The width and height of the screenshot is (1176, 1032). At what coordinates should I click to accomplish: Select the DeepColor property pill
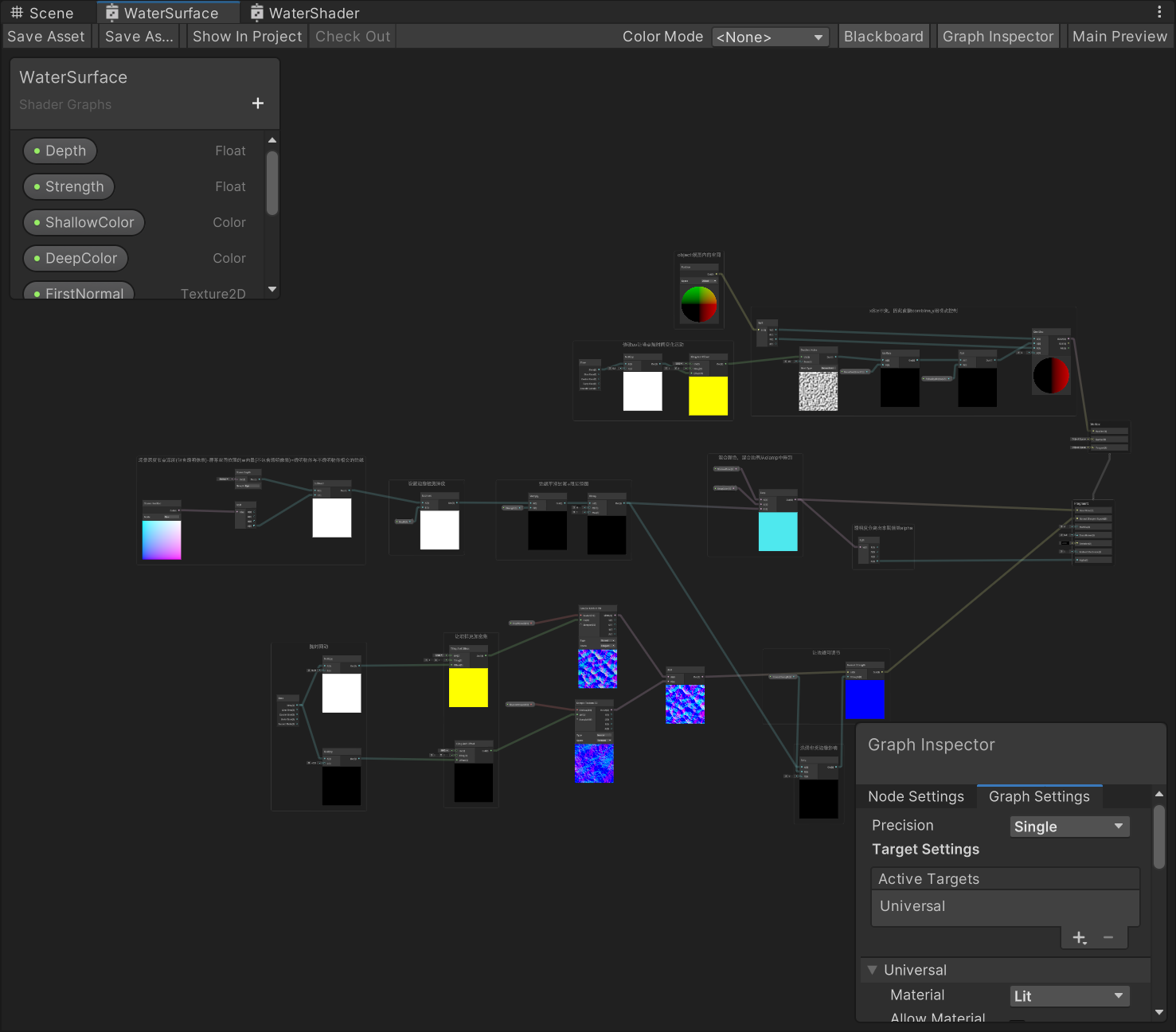[75, 258]
